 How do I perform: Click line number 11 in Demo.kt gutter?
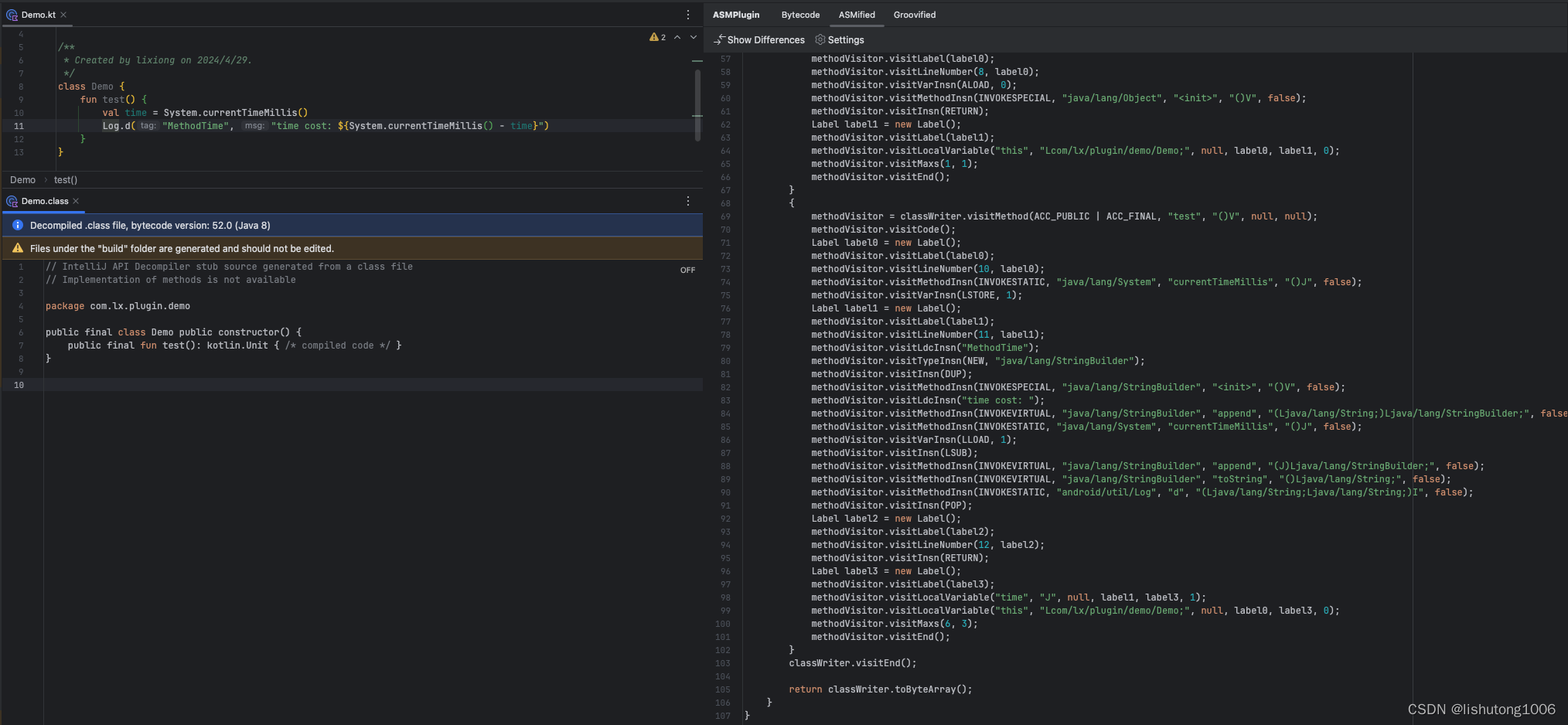[x=19, y=126]
